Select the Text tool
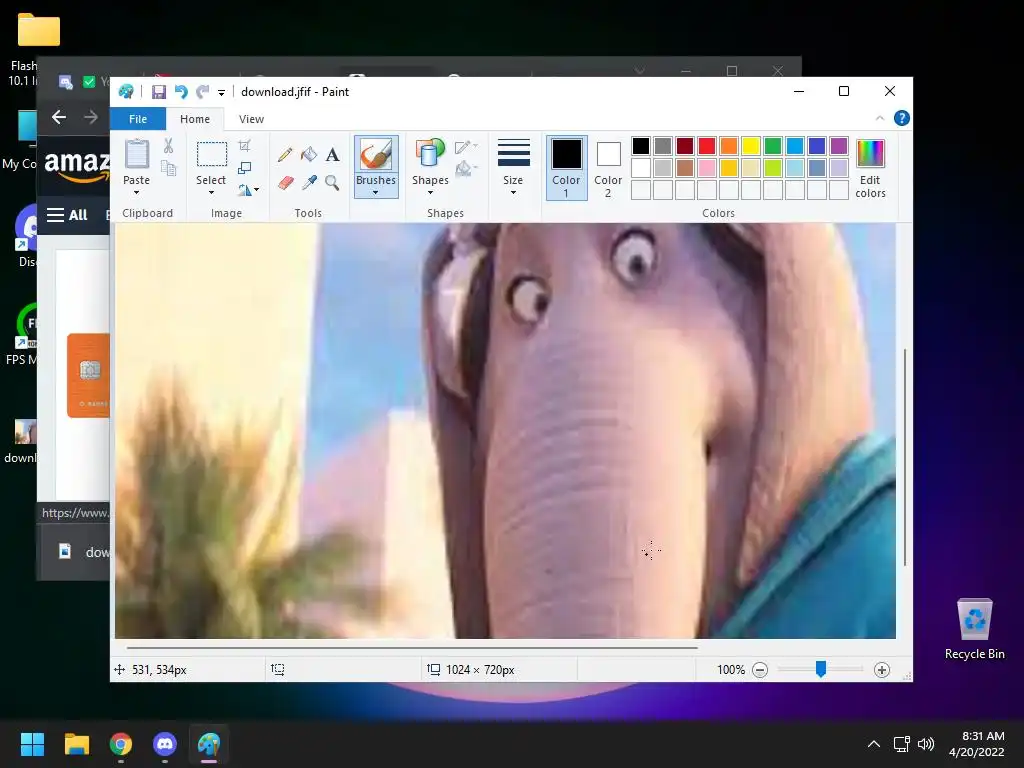 pos(332,154)
